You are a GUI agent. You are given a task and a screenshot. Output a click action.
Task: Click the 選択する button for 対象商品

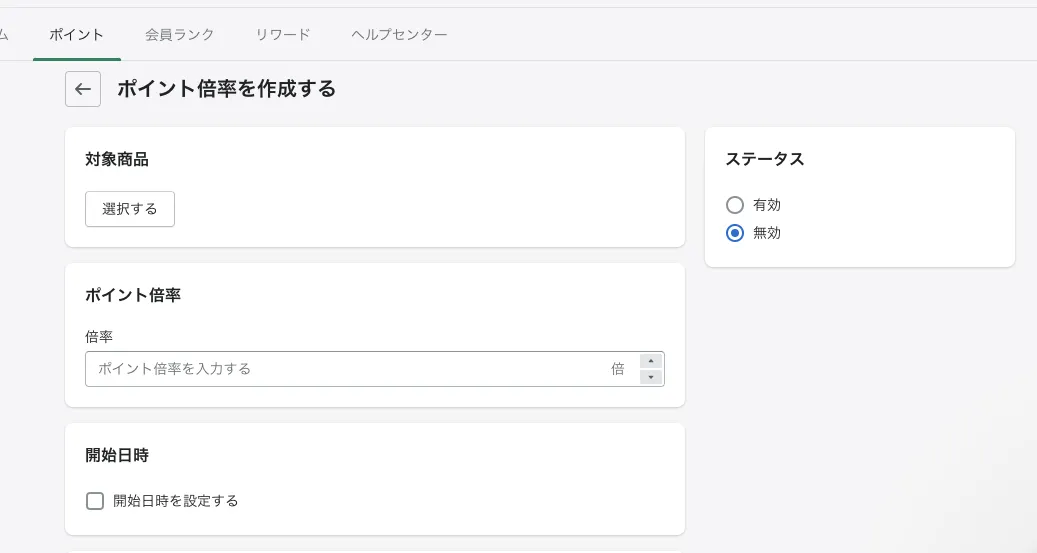coord(130,209)
